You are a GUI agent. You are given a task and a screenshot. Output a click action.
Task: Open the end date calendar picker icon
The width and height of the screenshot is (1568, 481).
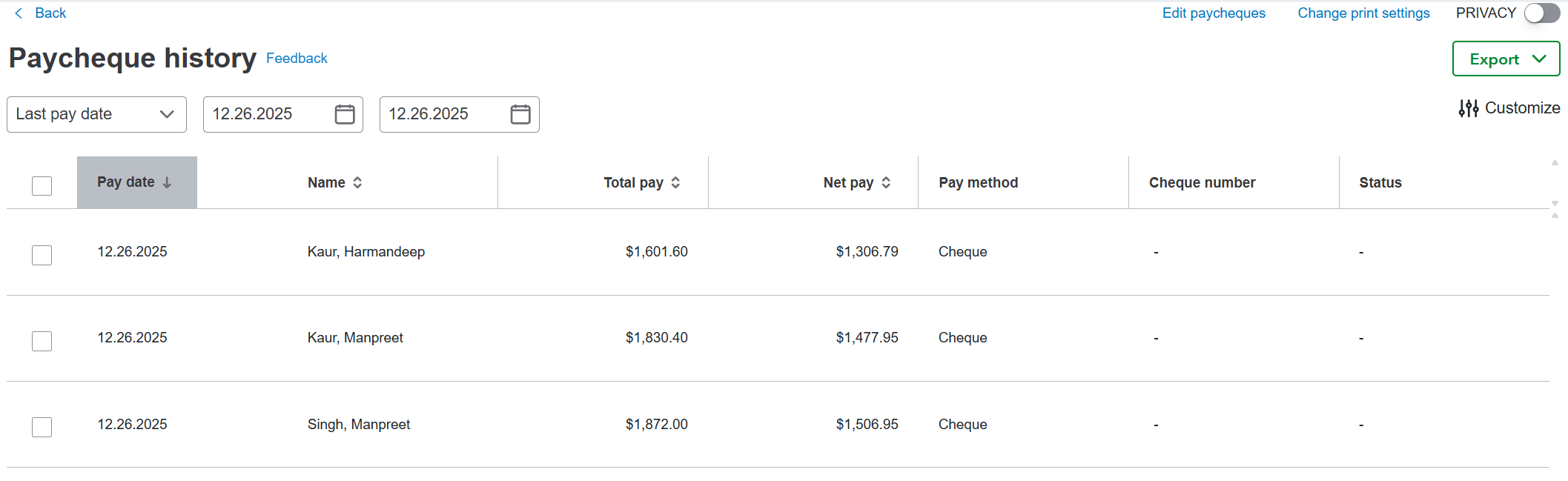tap(520, 114)
